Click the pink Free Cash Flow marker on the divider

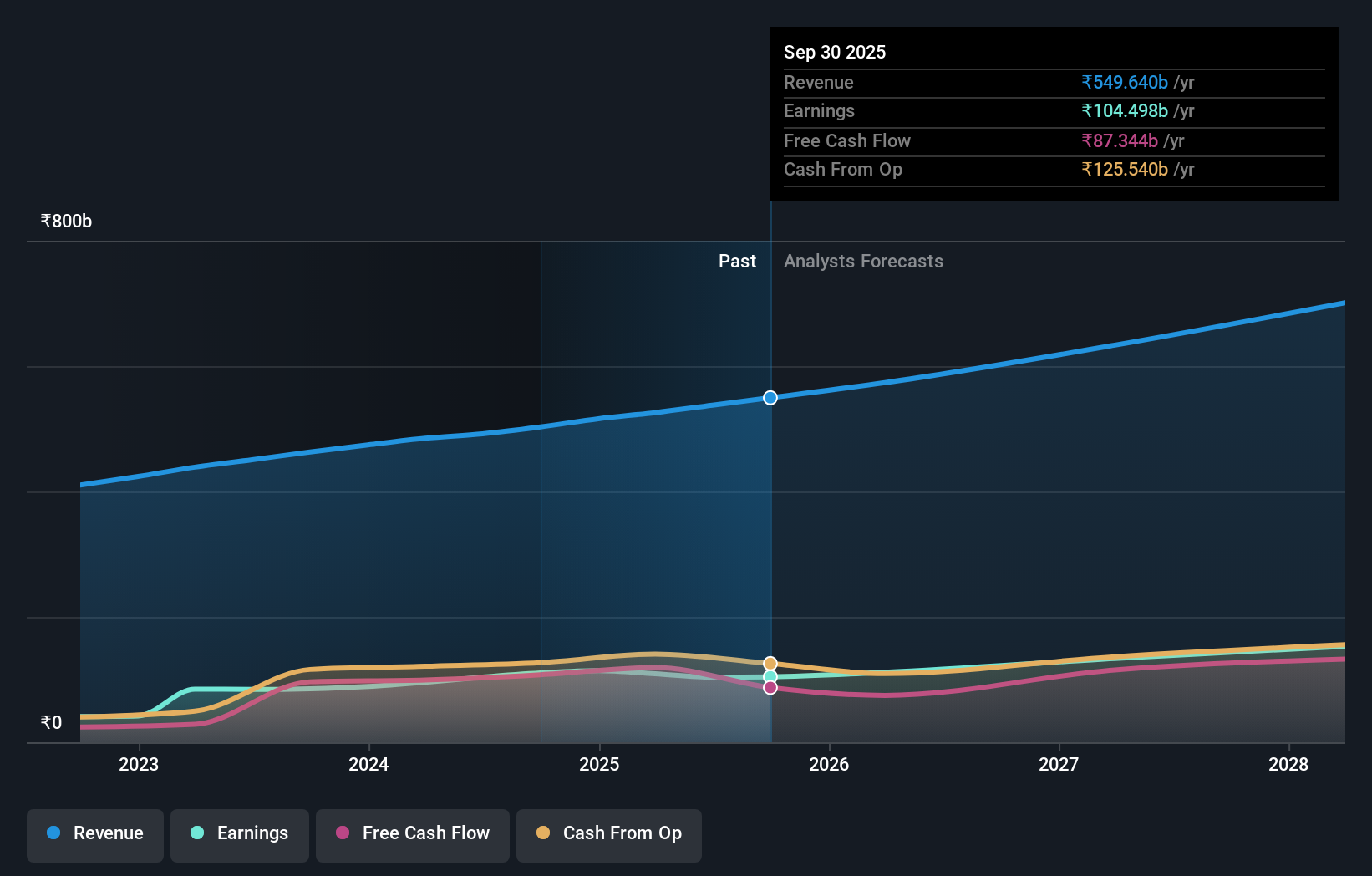[x=770, y=686]
